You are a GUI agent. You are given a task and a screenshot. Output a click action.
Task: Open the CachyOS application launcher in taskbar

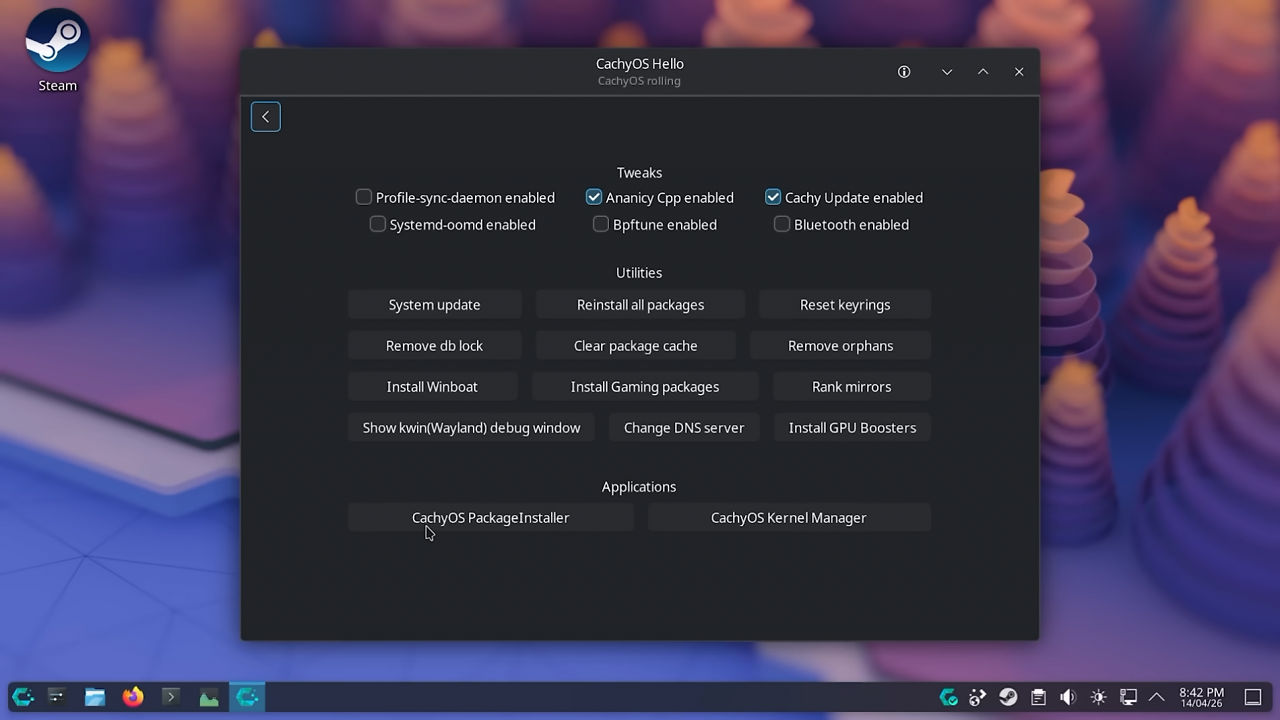23,697
